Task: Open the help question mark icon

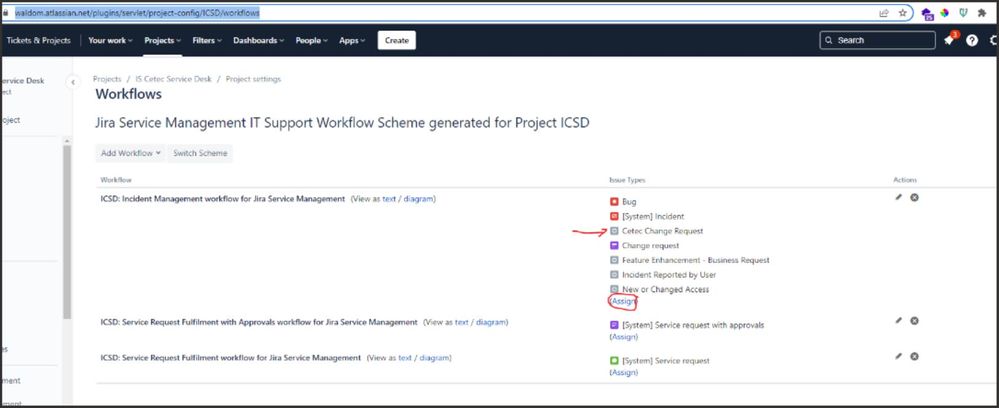Action: pos(972,40)
